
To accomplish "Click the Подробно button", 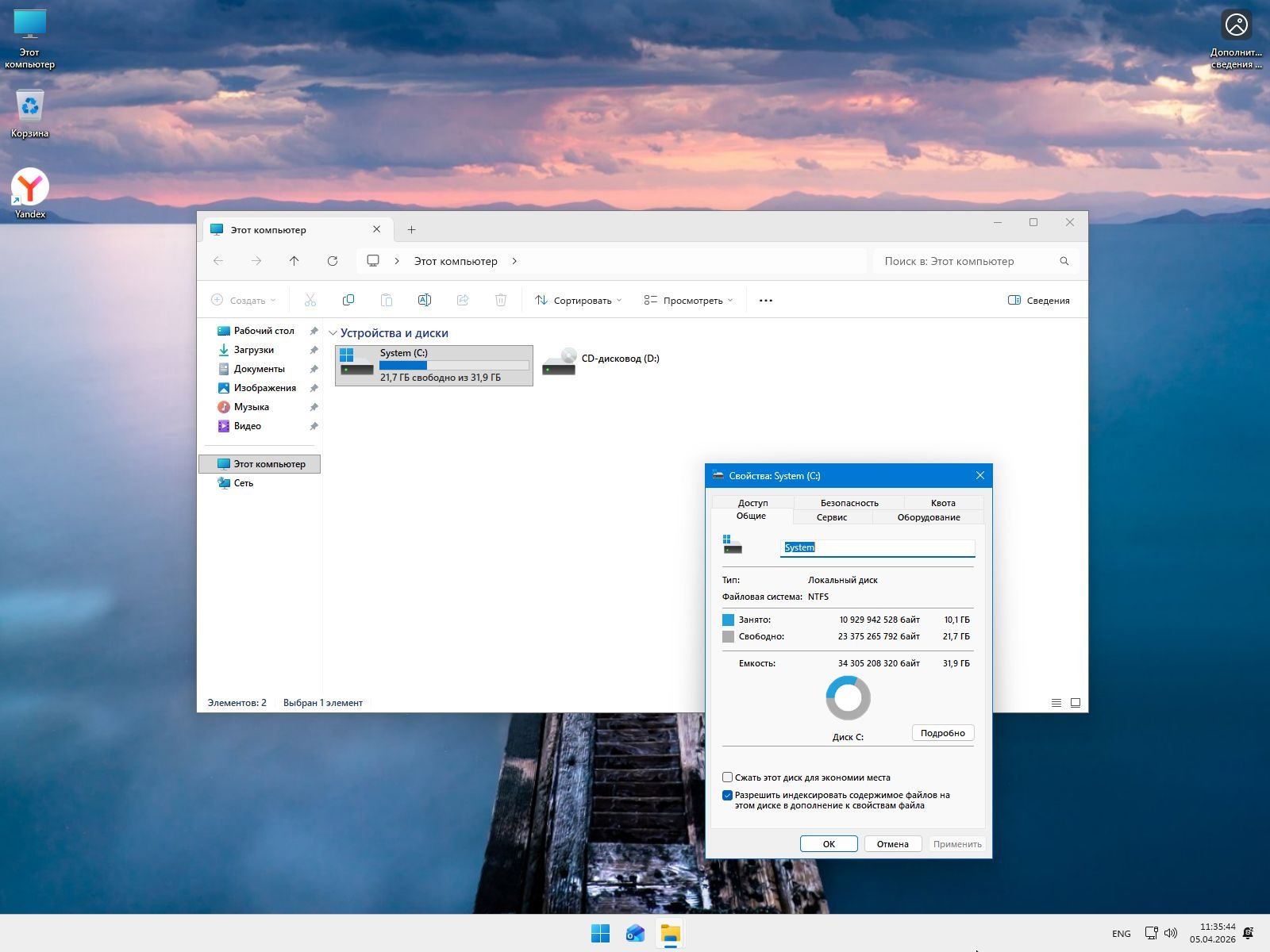I will point(942,733).
